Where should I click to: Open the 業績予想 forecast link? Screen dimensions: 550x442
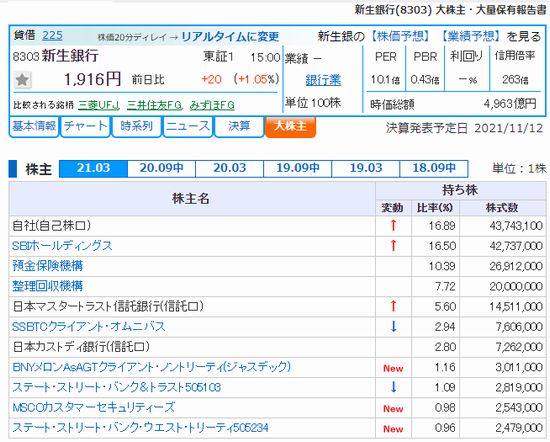tap(470, 36)
